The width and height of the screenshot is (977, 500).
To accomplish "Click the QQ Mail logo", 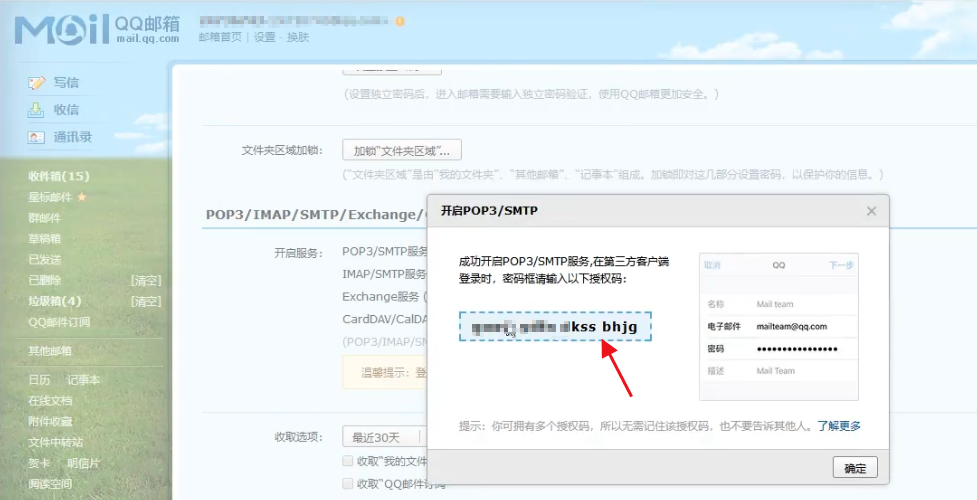I will pos(97,29).
